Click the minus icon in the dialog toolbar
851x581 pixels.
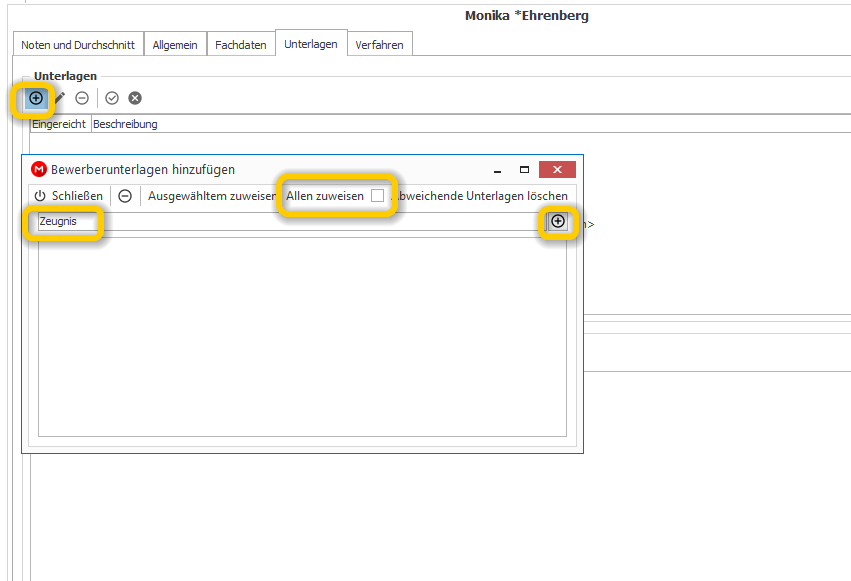[125, 196]
